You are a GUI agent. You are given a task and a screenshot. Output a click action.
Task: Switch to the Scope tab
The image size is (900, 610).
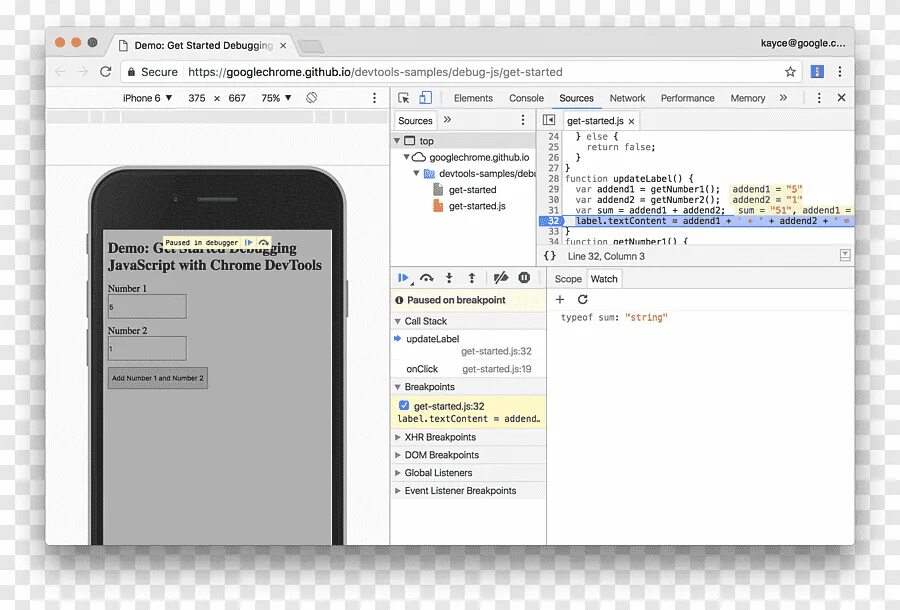coord(568,279)
